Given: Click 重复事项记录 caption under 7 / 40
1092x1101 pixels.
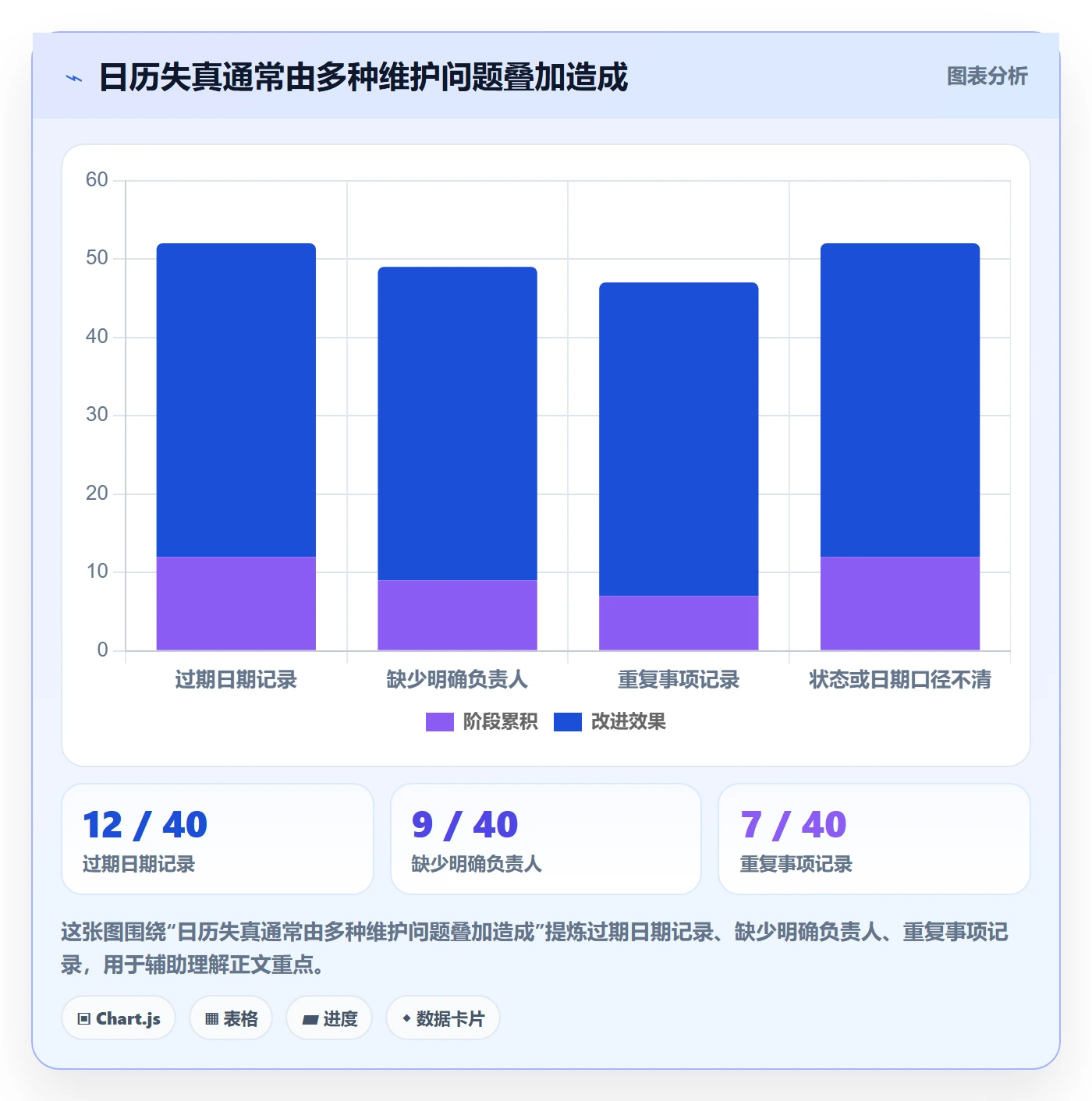Looking at the screenshot, I should [796, 865].
